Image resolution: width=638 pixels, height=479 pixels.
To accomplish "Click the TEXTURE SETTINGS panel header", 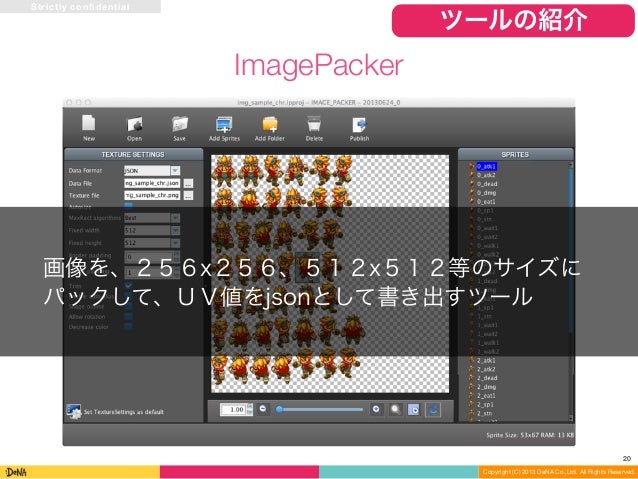I will point(133,155).
